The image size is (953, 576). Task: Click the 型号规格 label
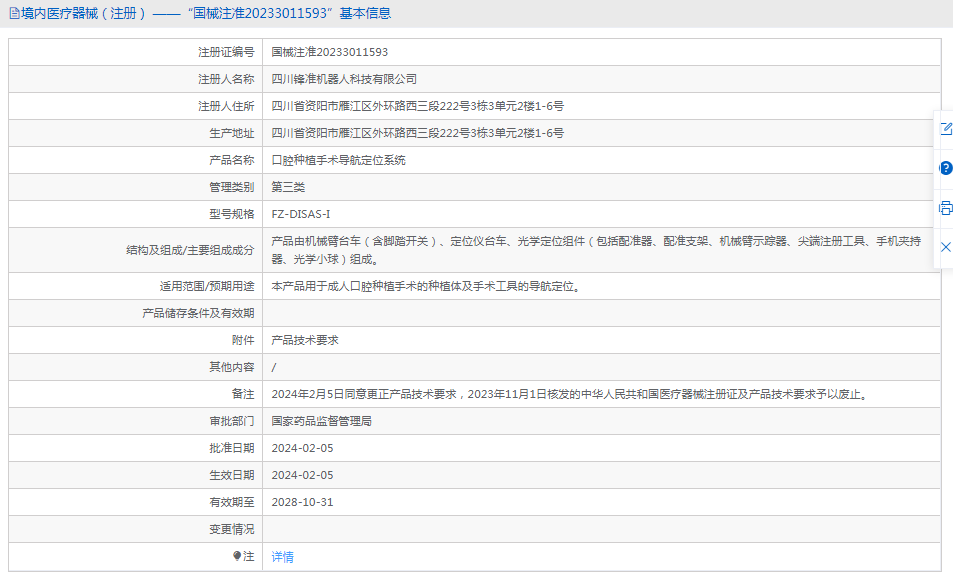click(232, 214)
